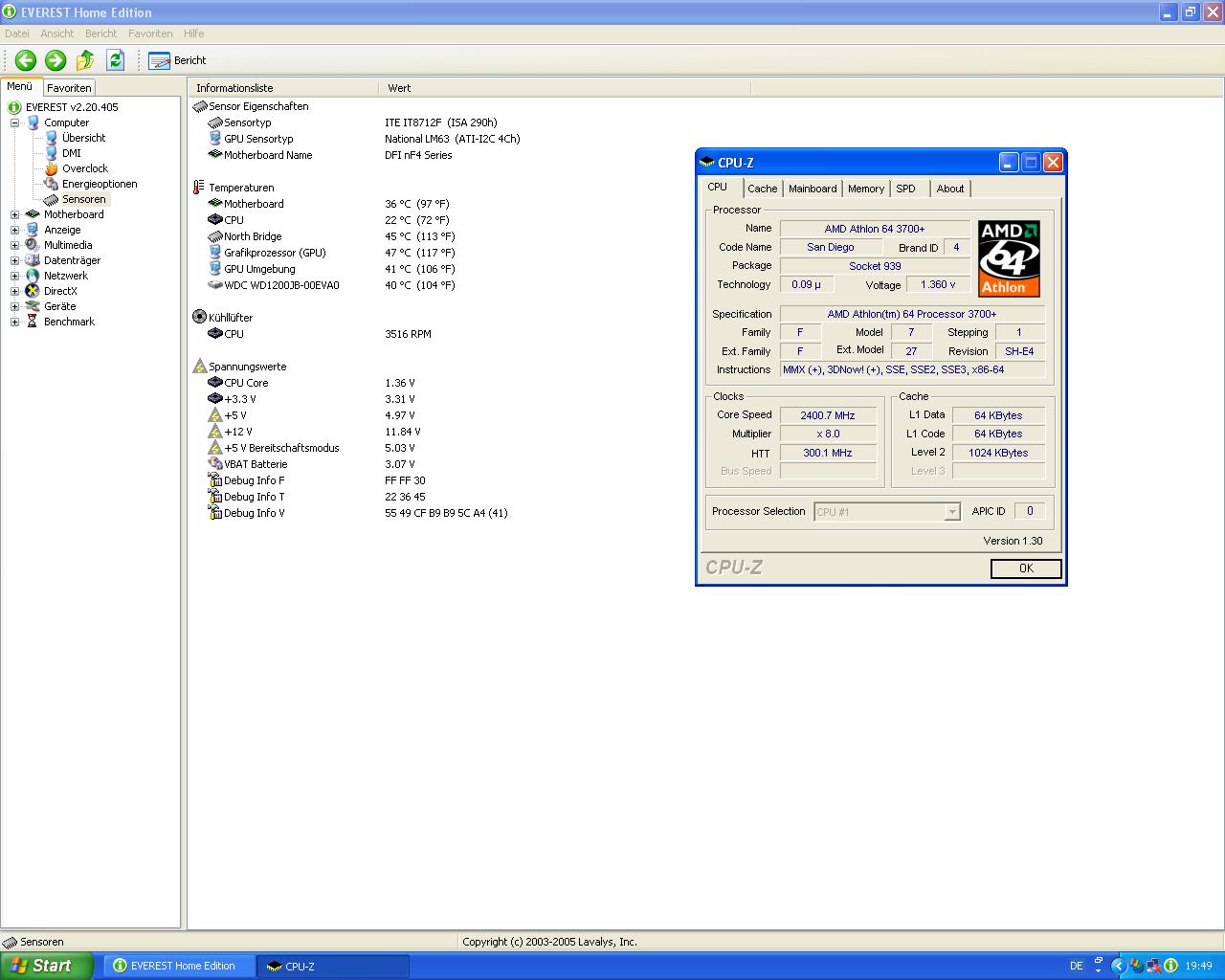Click OK button in CPU-Z

point(1026,568)
